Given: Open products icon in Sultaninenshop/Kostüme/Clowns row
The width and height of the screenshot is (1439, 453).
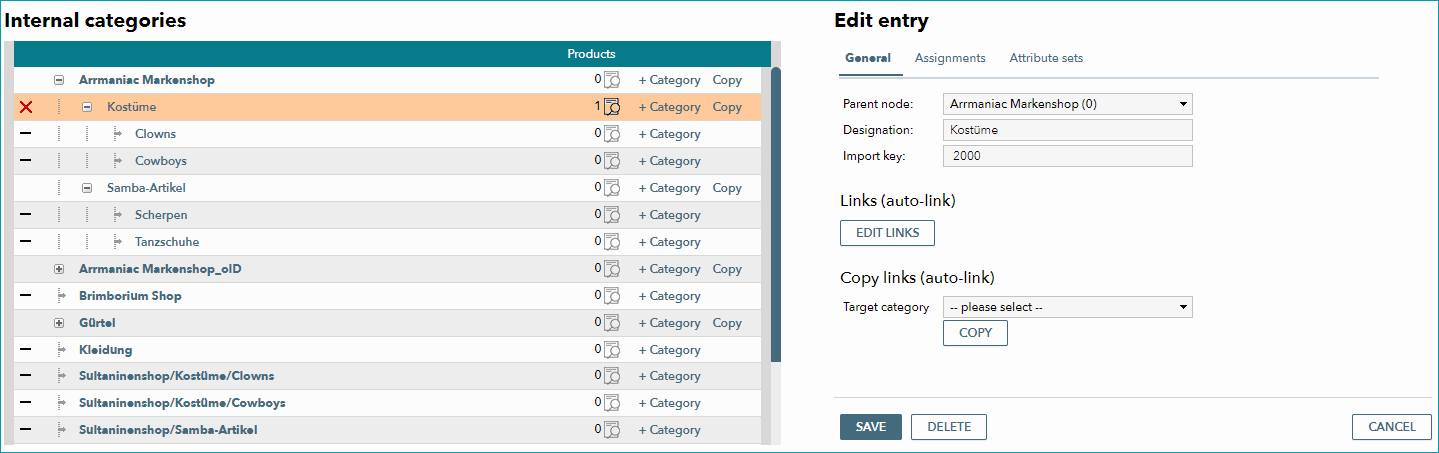Looking at the screenshot, I should 612,376.
